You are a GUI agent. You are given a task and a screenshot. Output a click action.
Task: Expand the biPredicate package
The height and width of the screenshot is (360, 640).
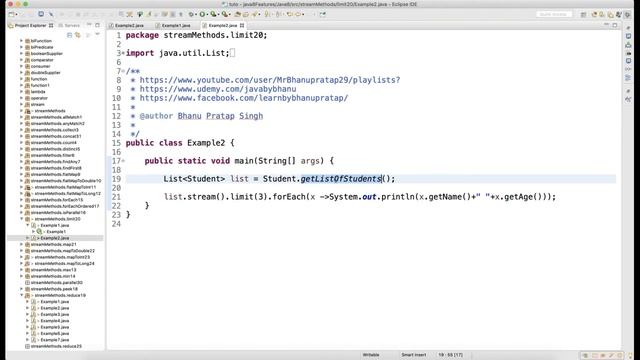coord(21,47)
